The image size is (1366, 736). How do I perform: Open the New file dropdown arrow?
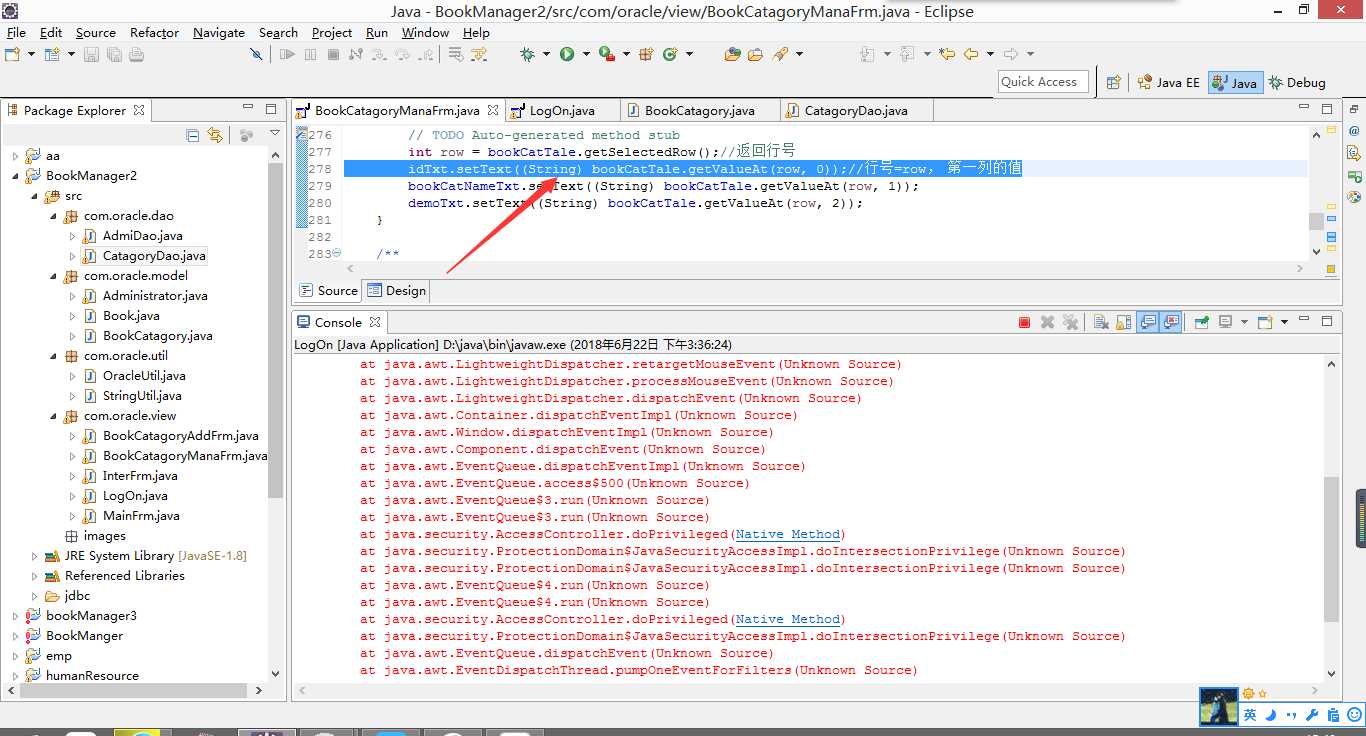(31, 54)
